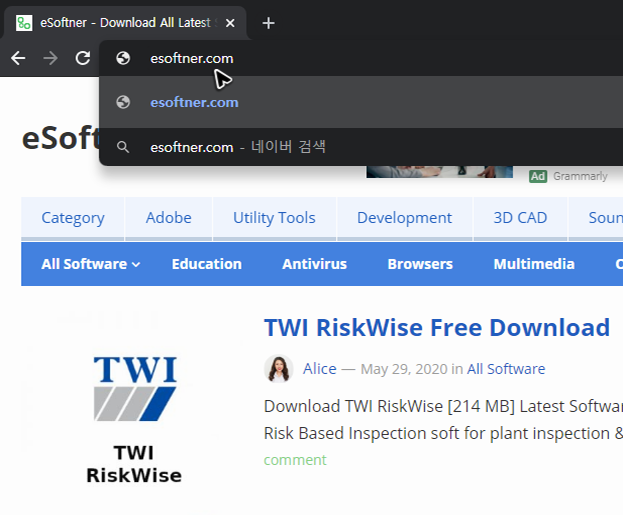Select the Naver search suggestion for esoftner.com

coord(361,147)
